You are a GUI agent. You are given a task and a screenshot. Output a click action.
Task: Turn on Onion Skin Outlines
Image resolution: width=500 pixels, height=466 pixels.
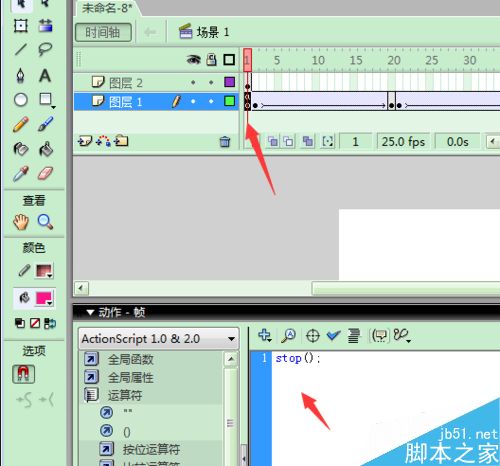pos(289,142)
